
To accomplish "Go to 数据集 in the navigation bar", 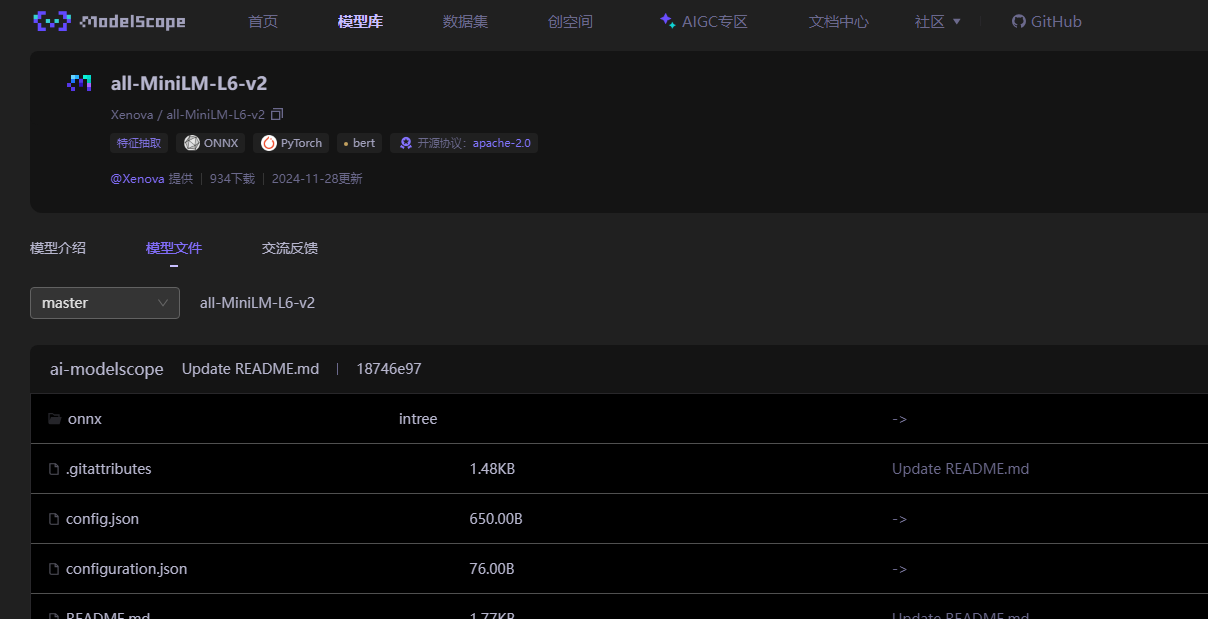I will (x=465, y=21).
